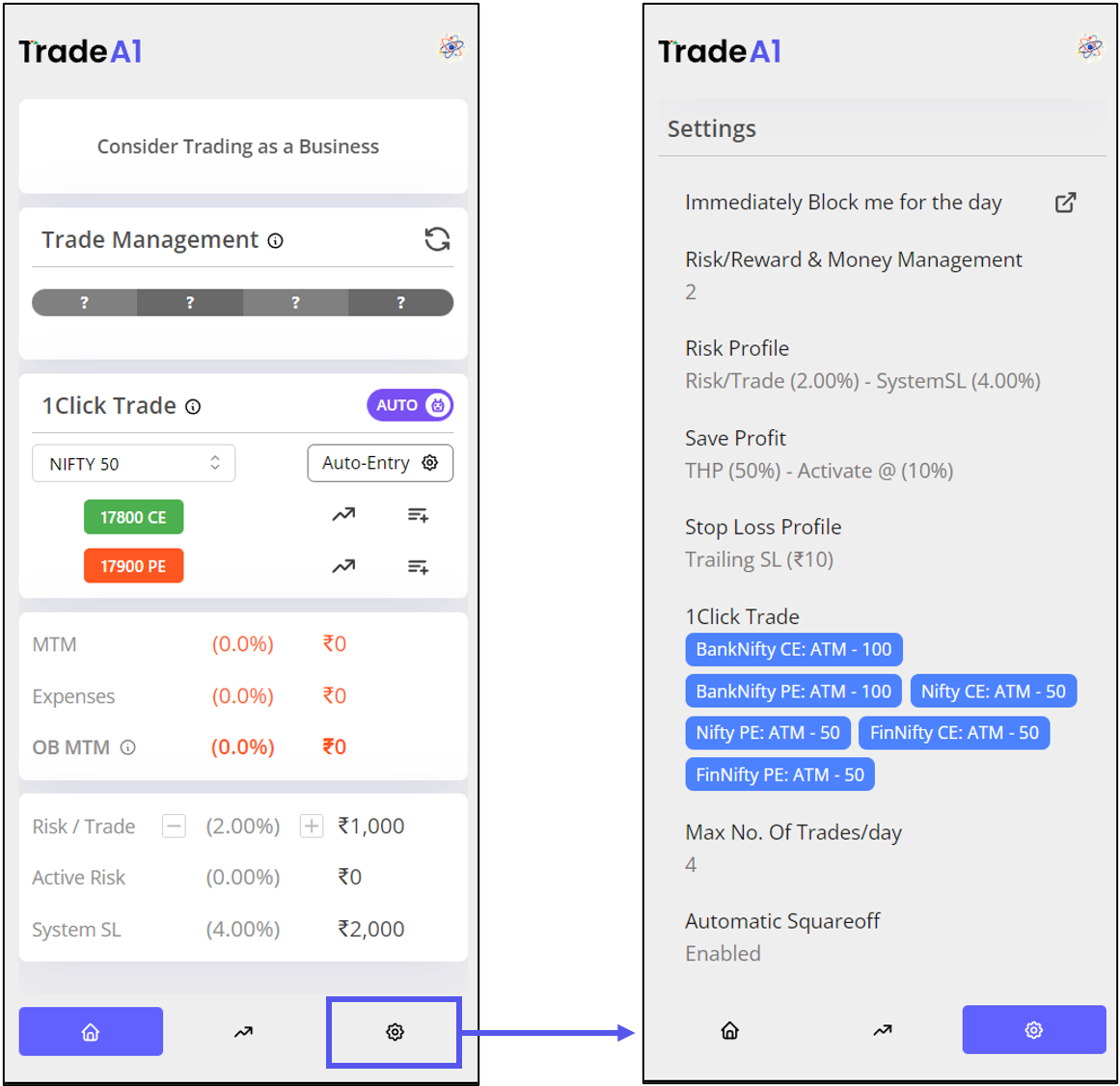Add 17900 PE to order list
The image size is (1120, 1086).
click(418, 567)
